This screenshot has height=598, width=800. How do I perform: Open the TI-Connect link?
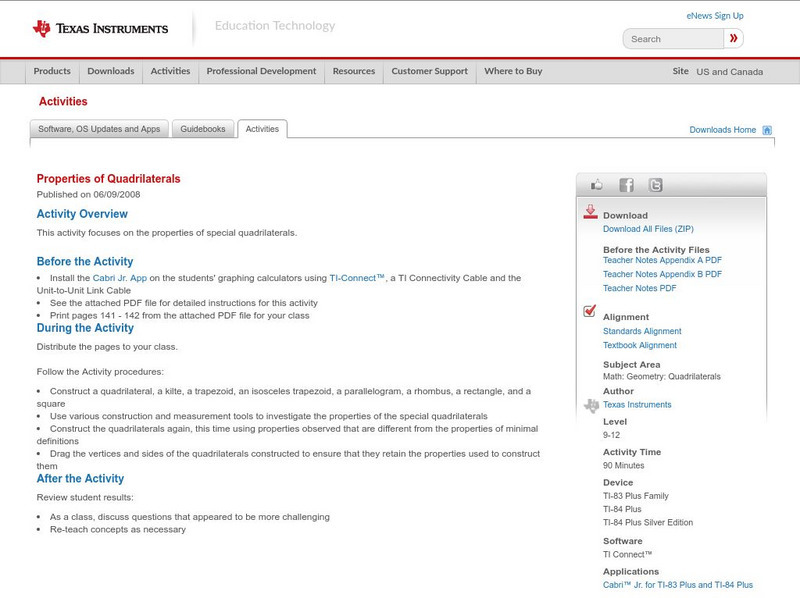357,278
